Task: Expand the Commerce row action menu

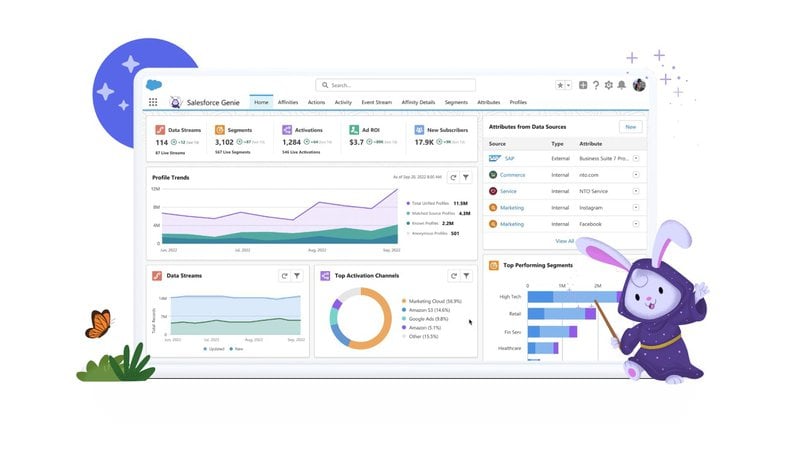Action: pos(636,174)
